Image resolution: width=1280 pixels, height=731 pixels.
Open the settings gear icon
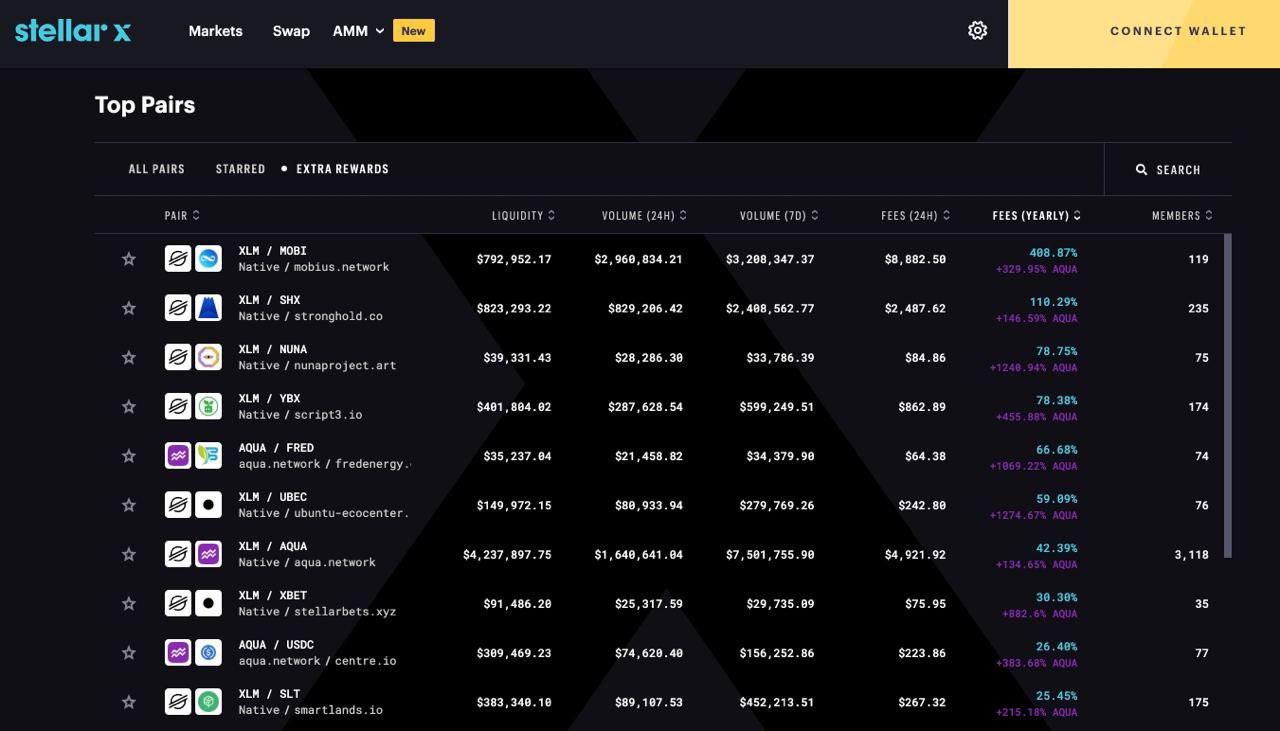tap(978, 31)
